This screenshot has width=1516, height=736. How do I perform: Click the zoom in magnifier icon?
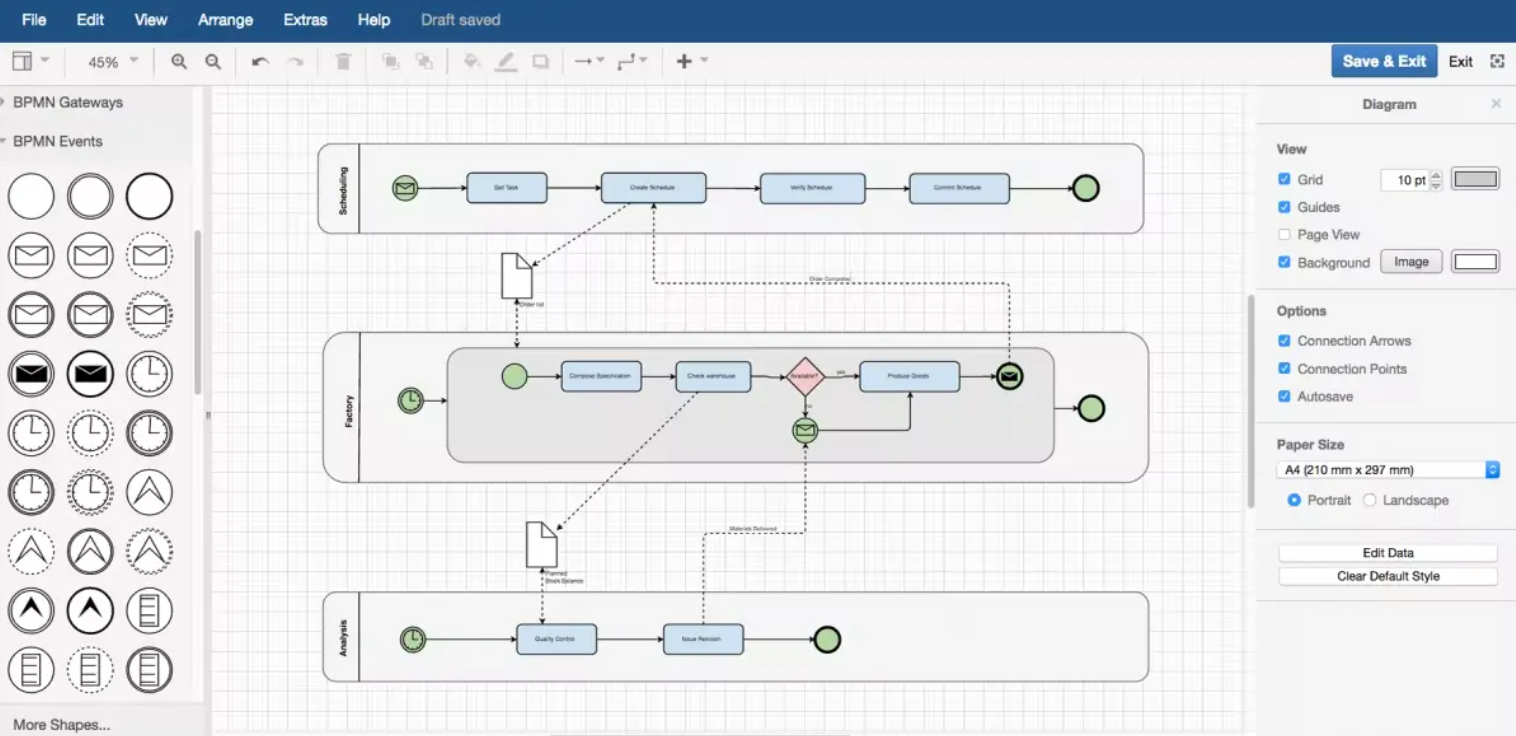tap(179, 62)
